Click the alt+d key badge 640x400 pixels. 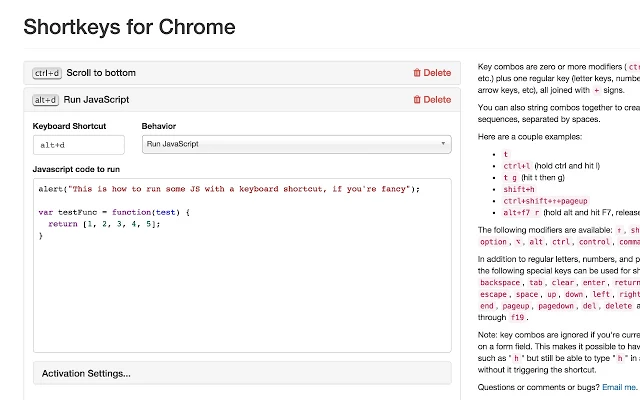click(x=45, y=100)
